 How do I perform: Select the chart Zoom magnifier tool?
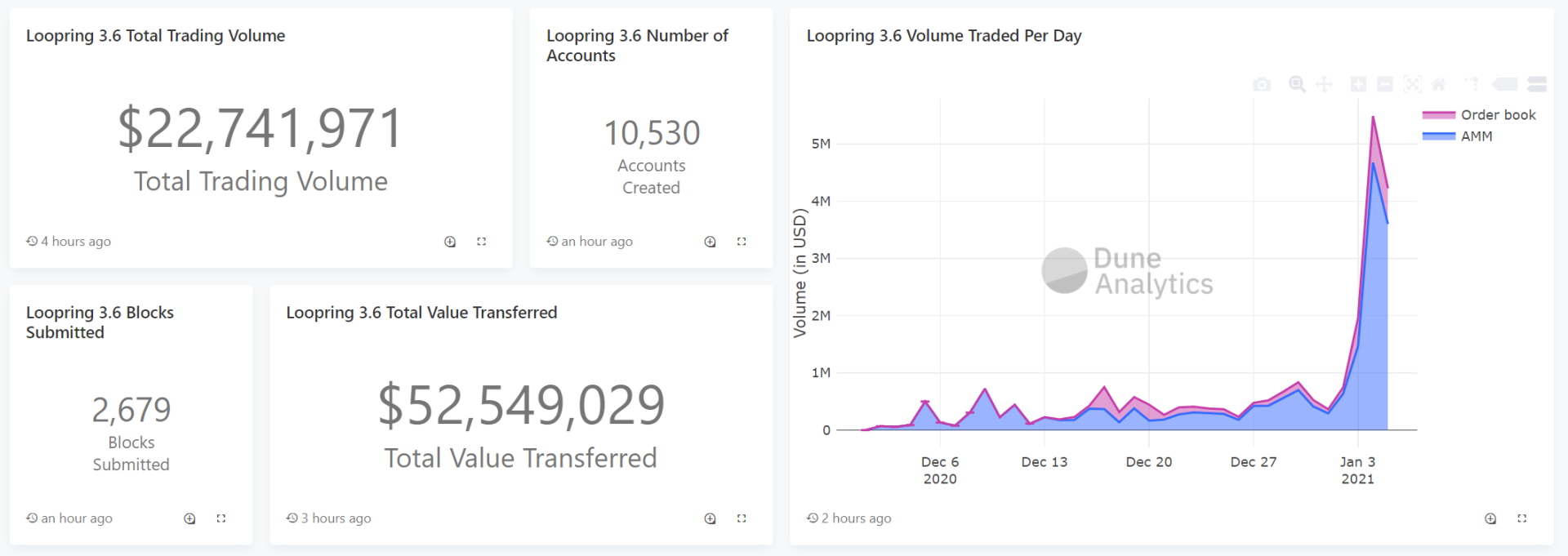tap(1297, 84)
